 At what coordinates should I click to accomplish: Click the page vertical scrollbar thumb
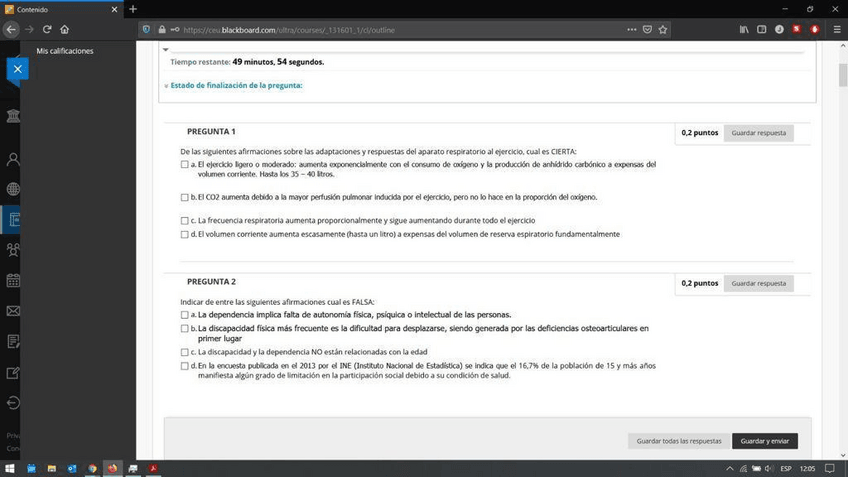point(843,75)
